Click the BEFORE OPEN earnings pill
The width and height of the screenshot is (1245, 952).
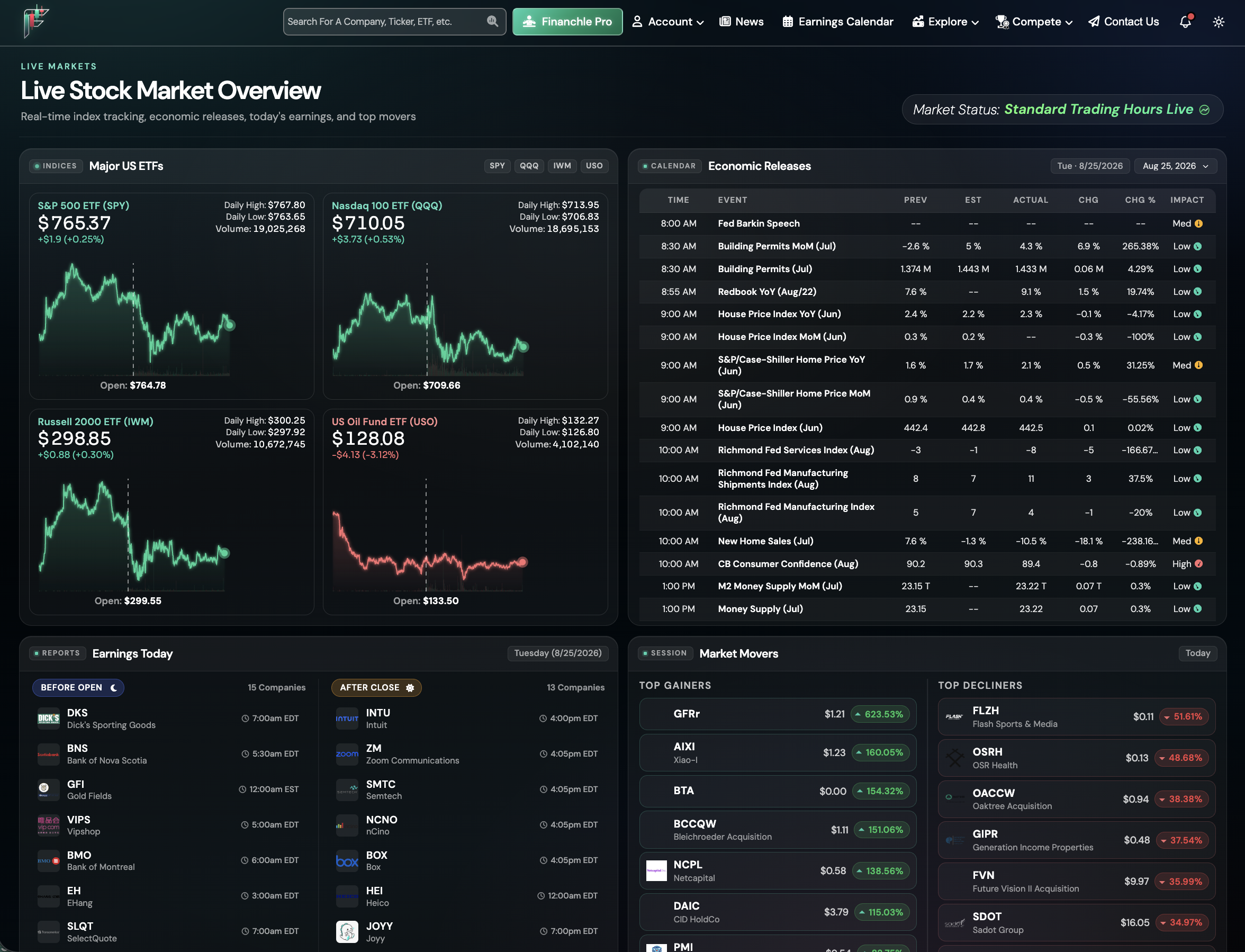point(78,687)
